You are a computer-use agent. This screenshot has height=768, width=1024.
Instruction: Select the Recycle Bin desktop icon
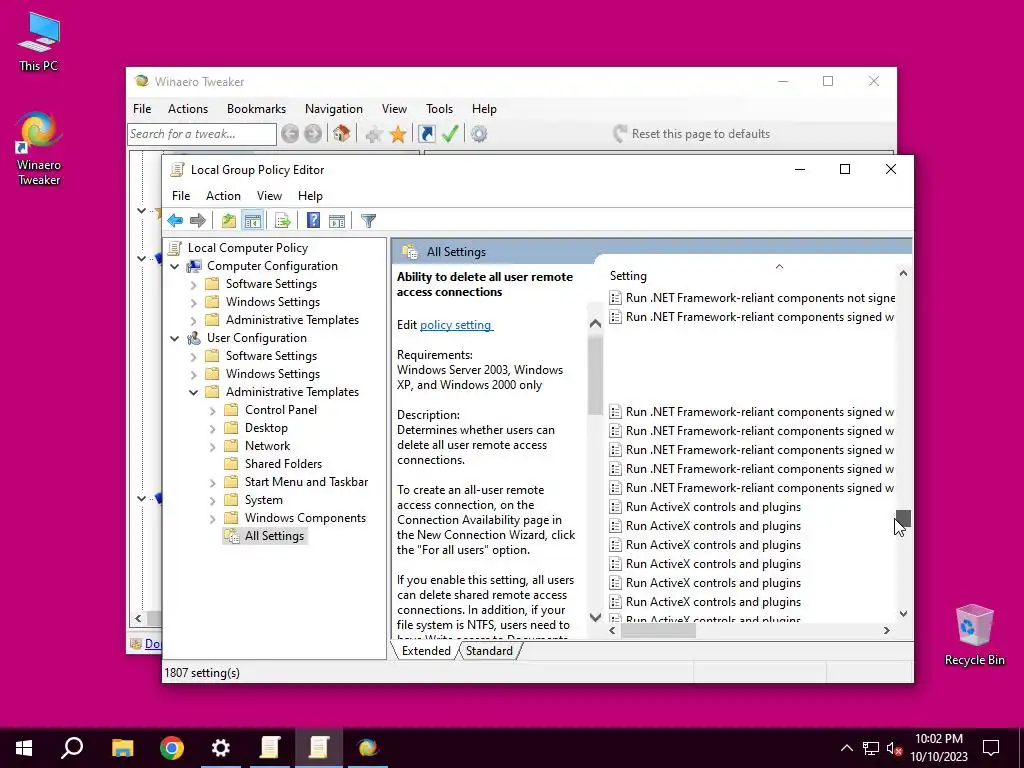(974, 635)
